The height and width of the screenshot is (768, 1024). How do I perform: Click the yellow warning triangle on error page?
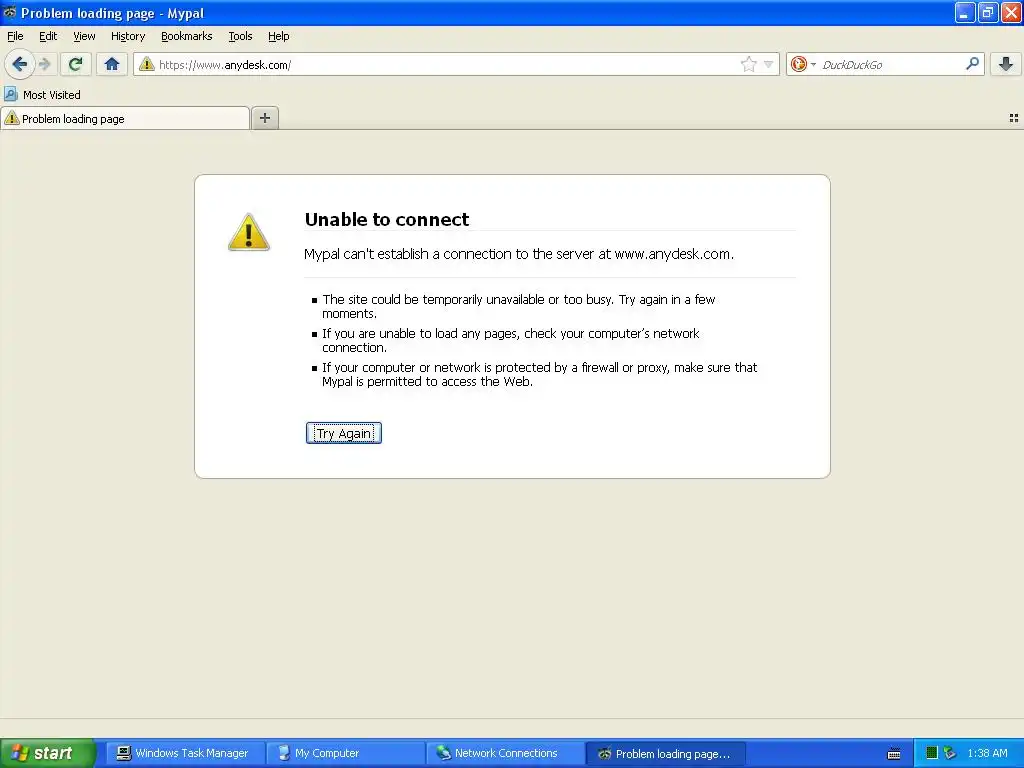(249, 232)
